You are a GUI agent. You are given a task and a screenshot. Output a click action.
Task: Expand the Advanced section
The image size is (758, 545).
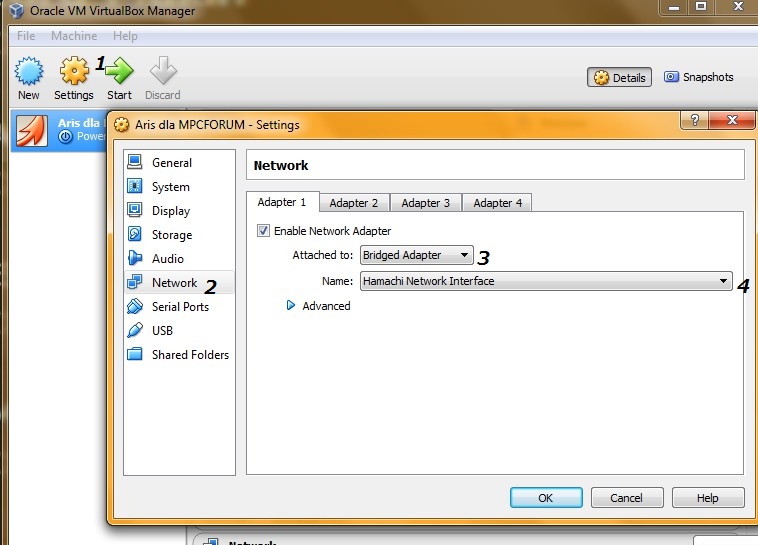point(291,306)
